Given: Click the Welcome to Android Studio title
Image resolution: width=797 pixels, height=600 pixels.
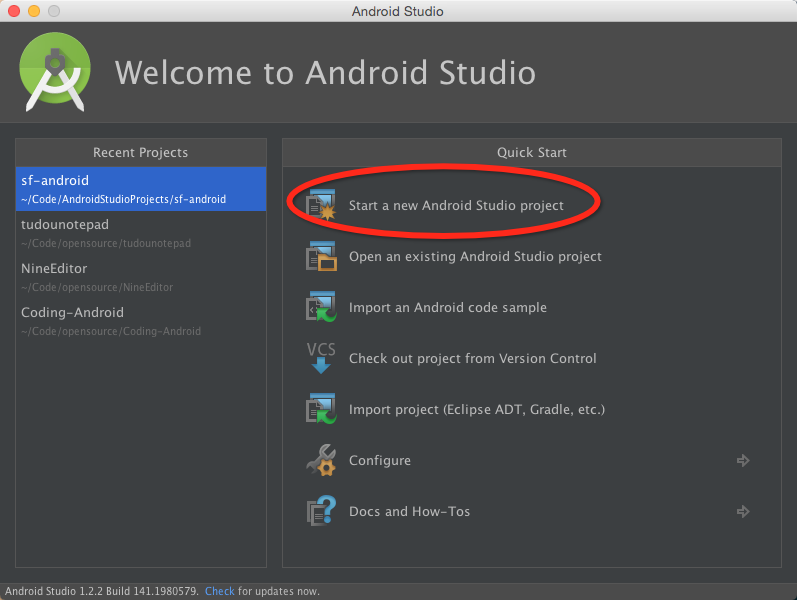Looking at the screenshot, I should (x=325, y=72).
